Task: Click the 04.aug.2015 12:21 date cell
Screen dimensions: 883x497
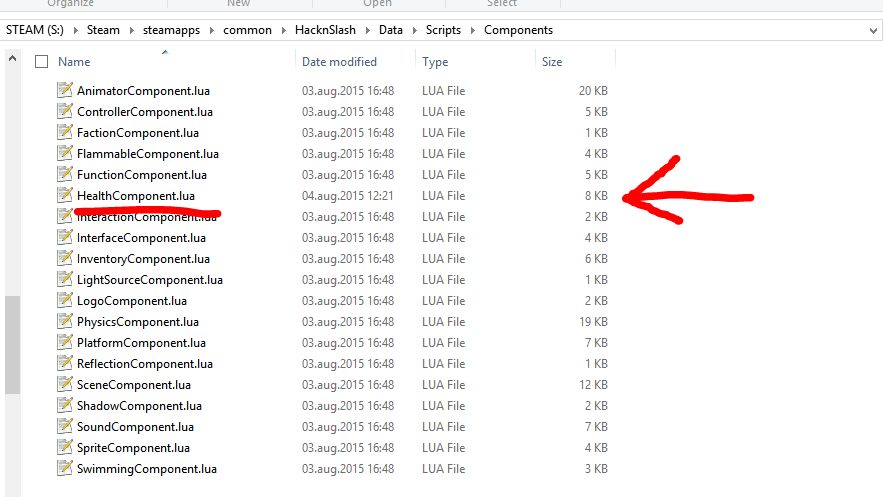Action: tap(347, 196)
